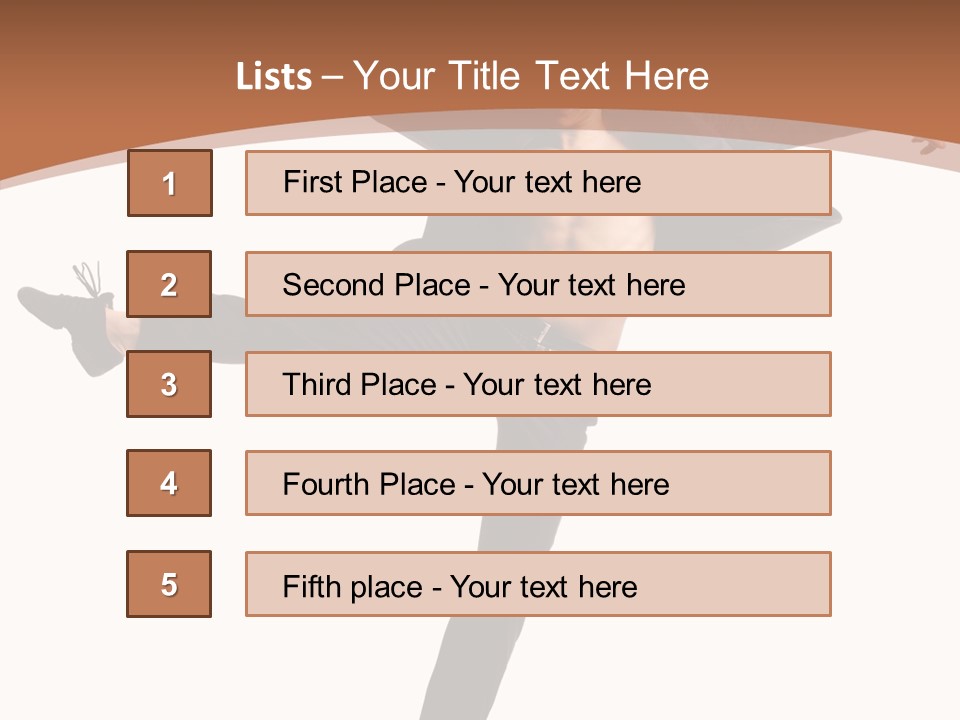The width and height of the screenshot is (960, 720).
Task: Select the Second Place text bar
Action: 538,284
